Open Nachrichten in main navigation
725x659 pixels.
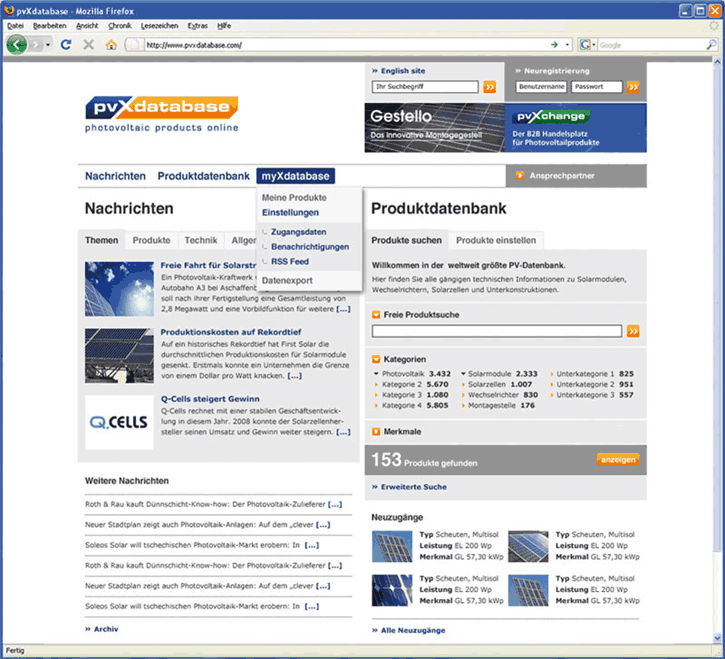pos(115,176)
